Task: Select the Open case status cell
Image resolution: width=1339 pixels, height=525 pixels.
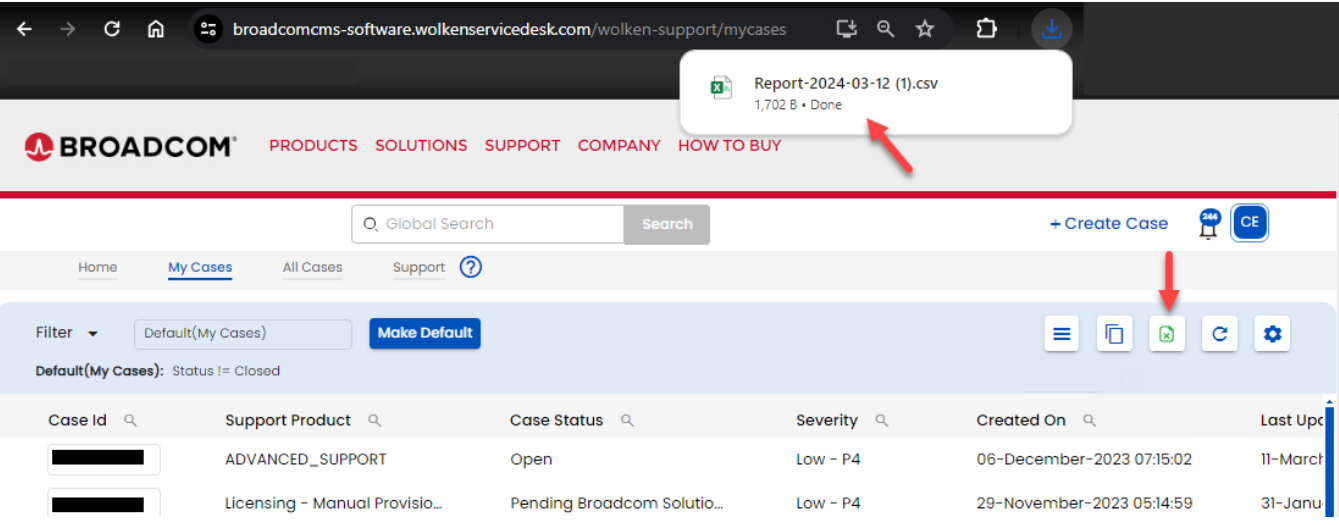Action: (531, 460)
